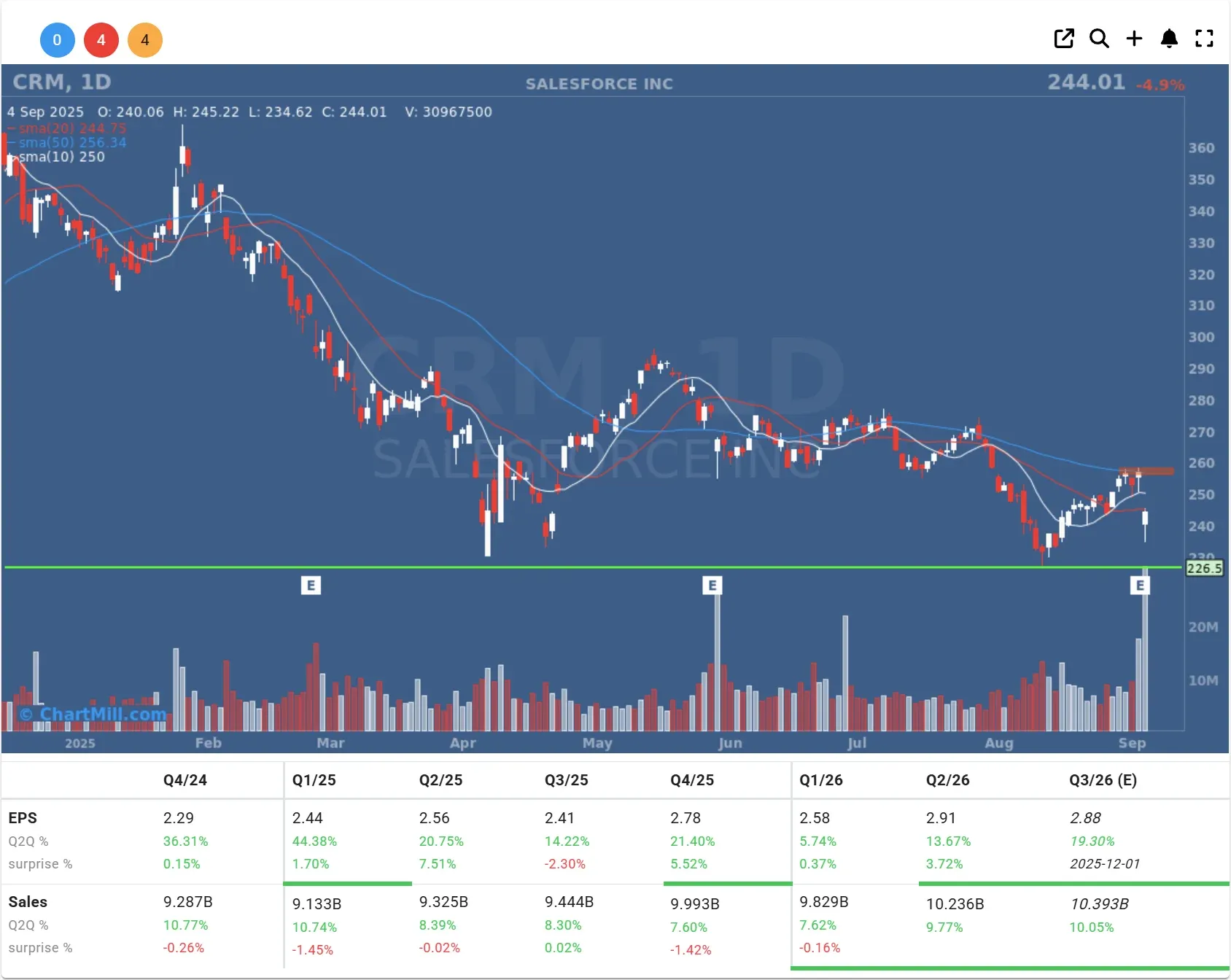This screenshot has height=980, width=1231.
Task: Click Sales value 9.325B
Action: [444, 902]
